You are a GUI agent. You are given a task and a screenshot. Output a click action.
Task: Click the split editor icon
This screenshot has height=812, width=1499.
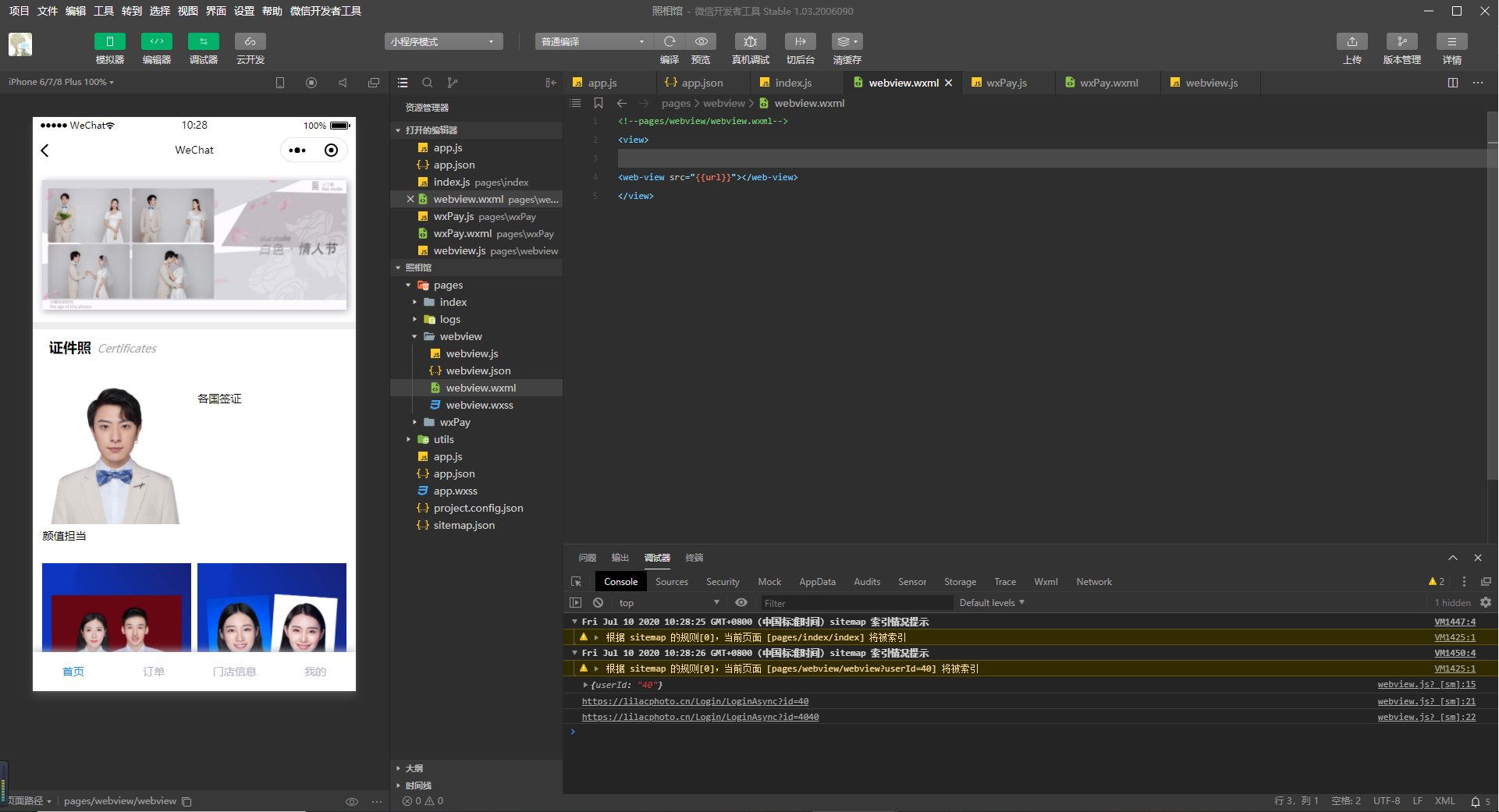click(x=1453, y=83)
